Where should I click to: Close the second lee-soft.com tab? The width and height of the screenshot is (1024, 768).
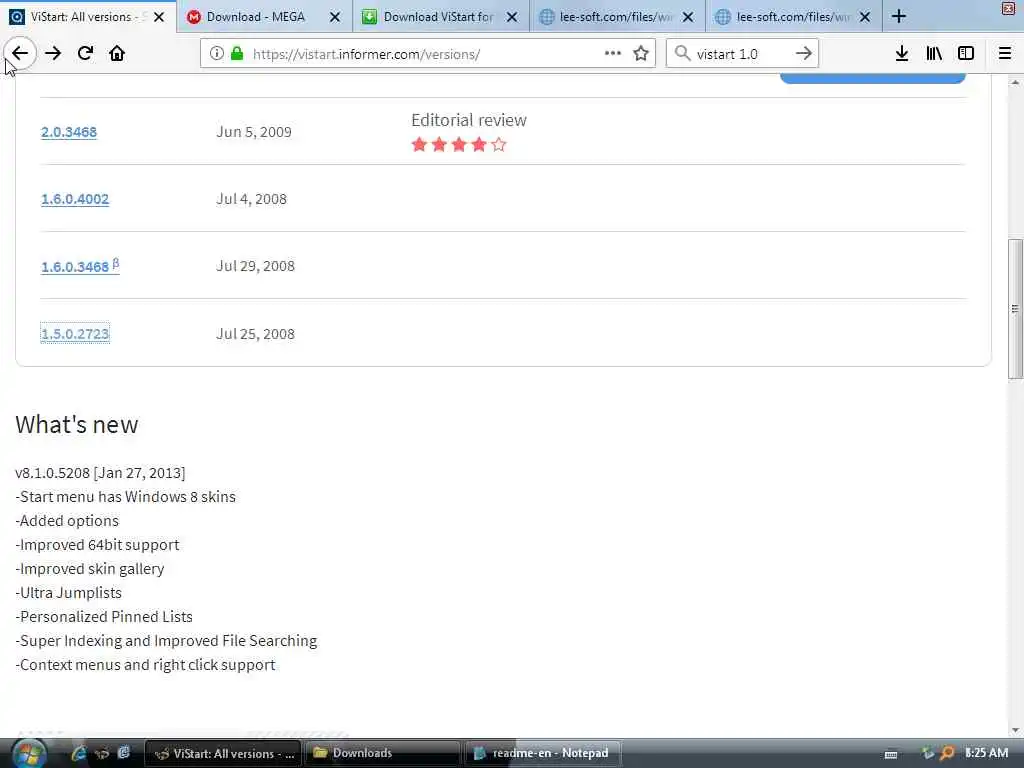click(865, 17)
